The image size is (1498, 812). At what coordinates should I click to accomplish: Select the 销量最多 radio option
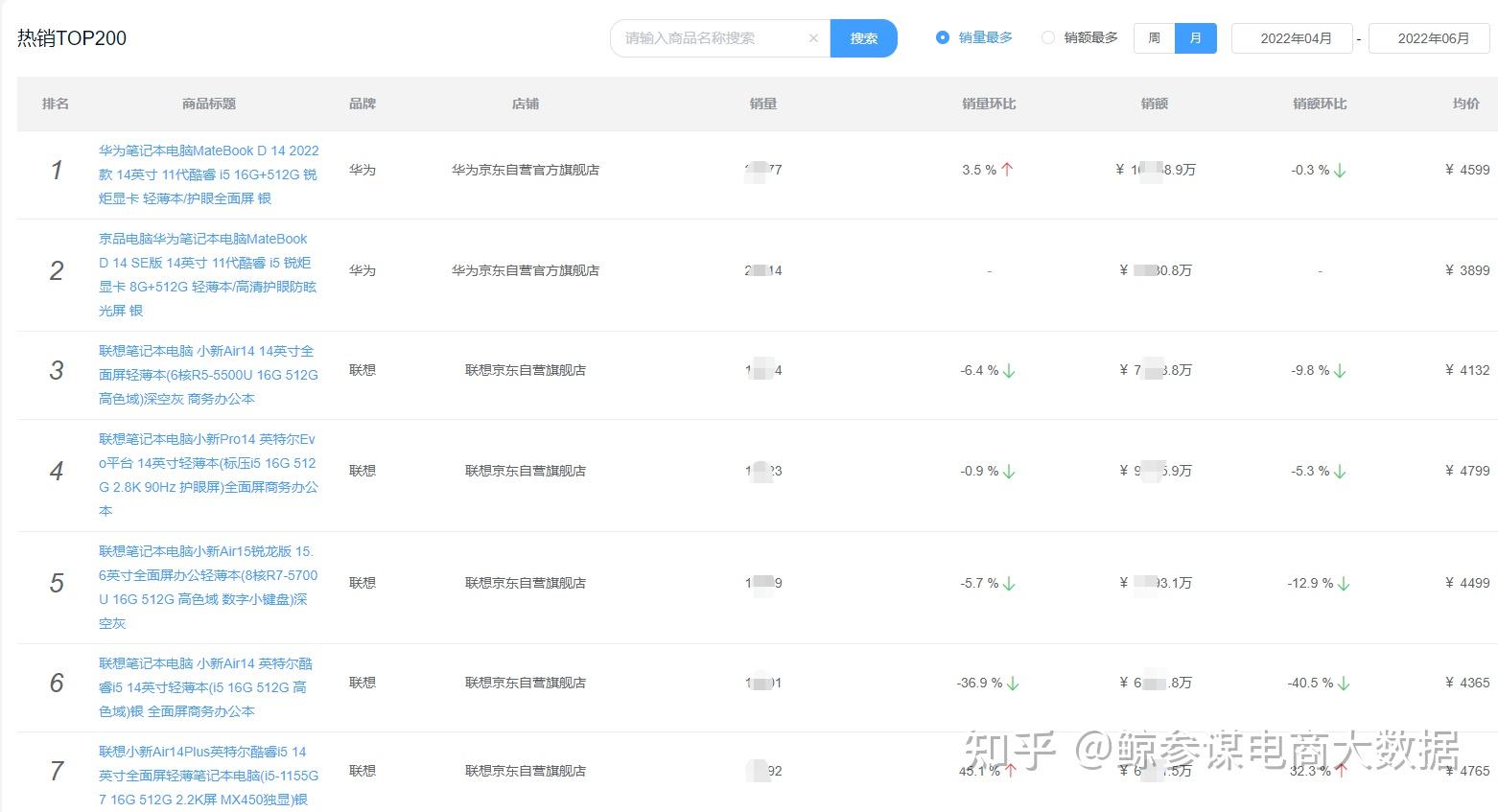tap(974, 37)
